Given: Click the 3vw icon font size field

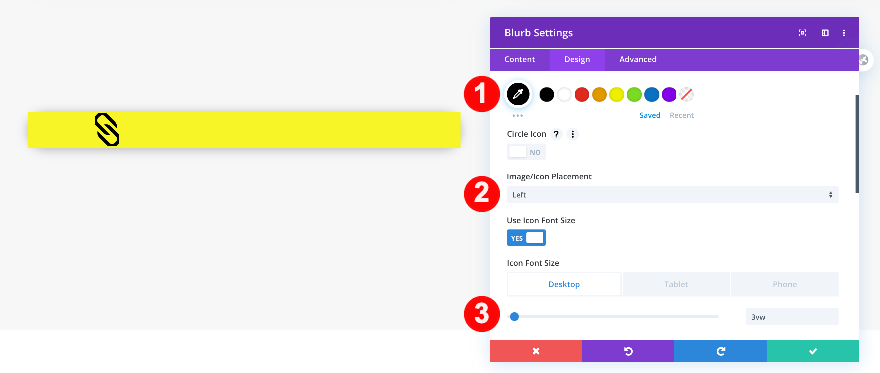Looking at the screenshot, I should point(792,317).
